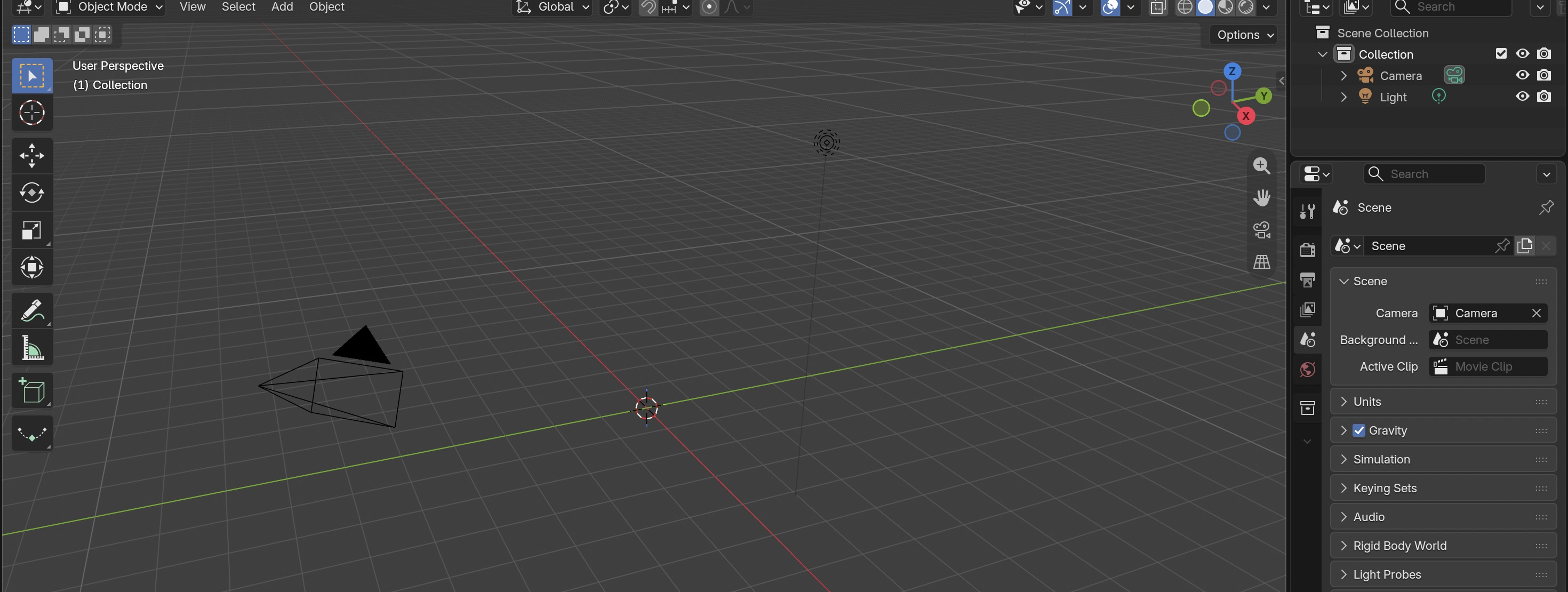
Task: Toggle X-ray mode
Action: pyautogui.click(x=1157, y=7)
